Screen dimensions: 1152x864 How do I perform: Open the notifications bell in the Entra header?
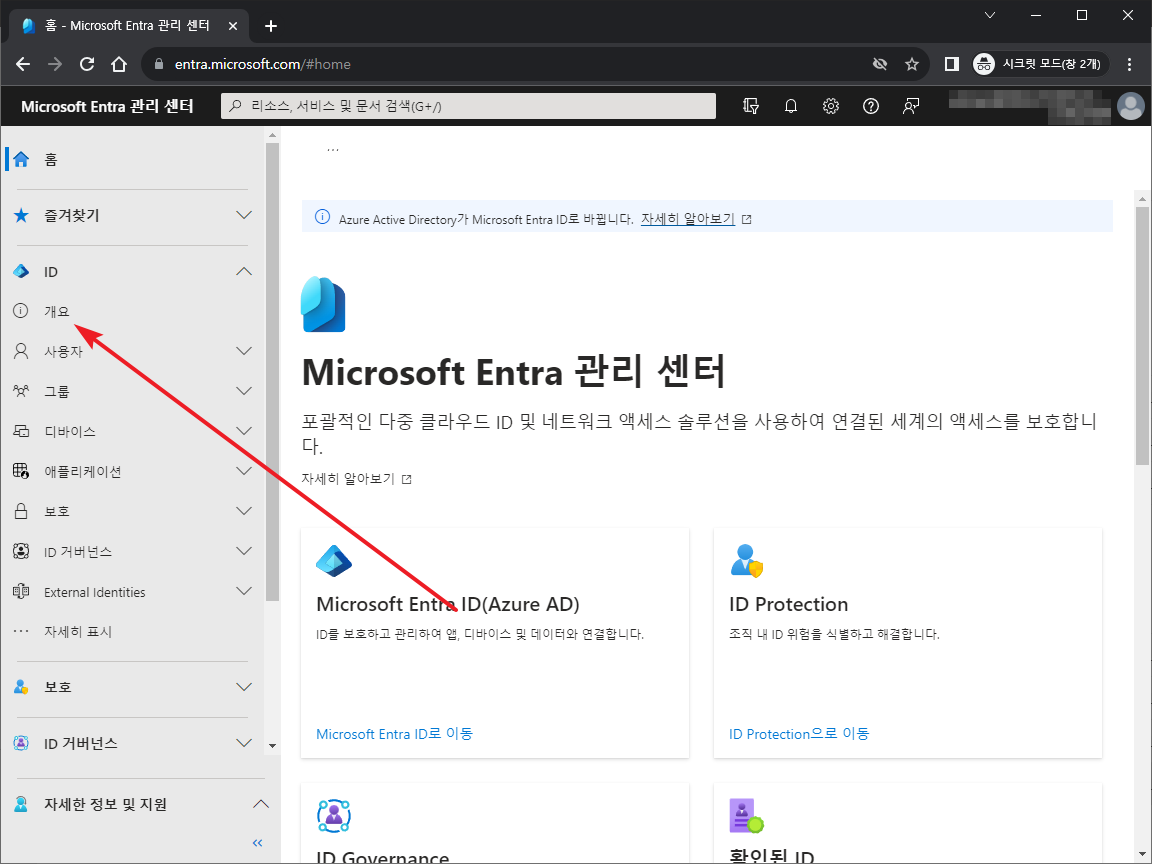click(791, 107)
